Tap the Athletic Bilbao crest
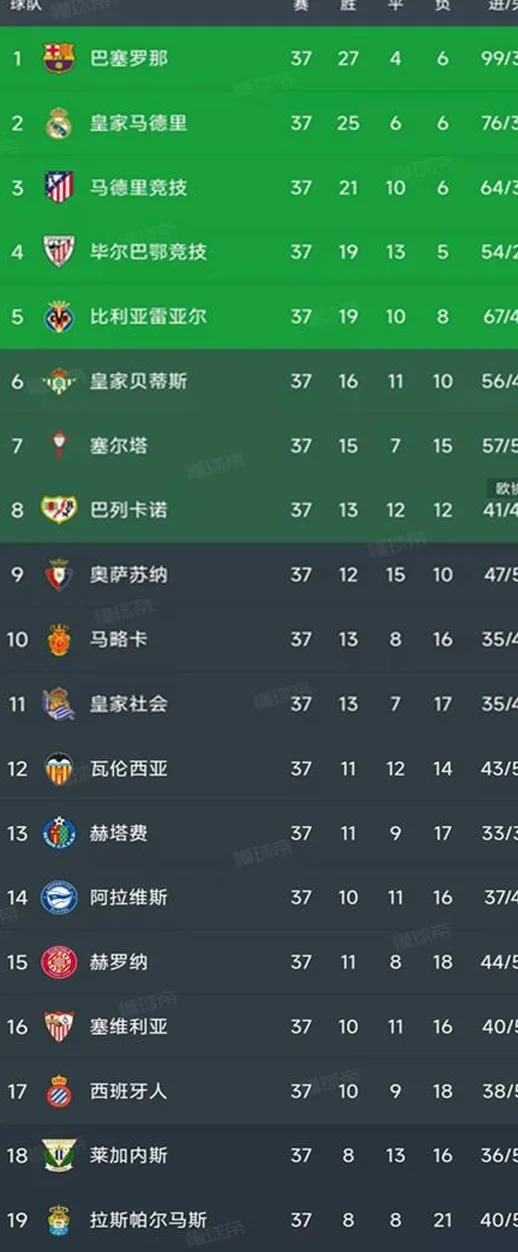Viewport: 518px width, 1252px height. click(59, 251)
